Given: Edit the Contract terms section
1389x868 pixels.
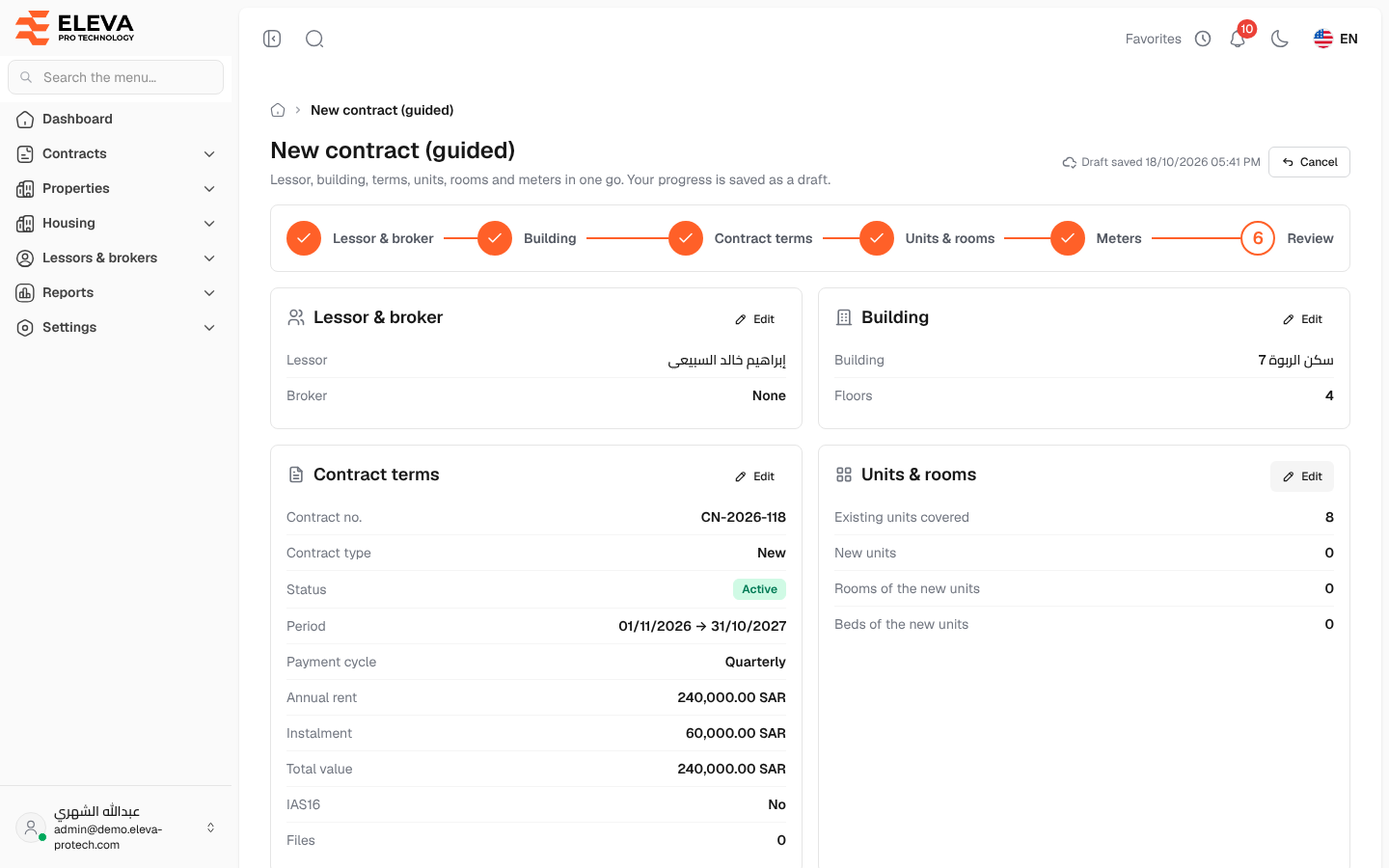Looking at the screenshot, I should 754,476.
